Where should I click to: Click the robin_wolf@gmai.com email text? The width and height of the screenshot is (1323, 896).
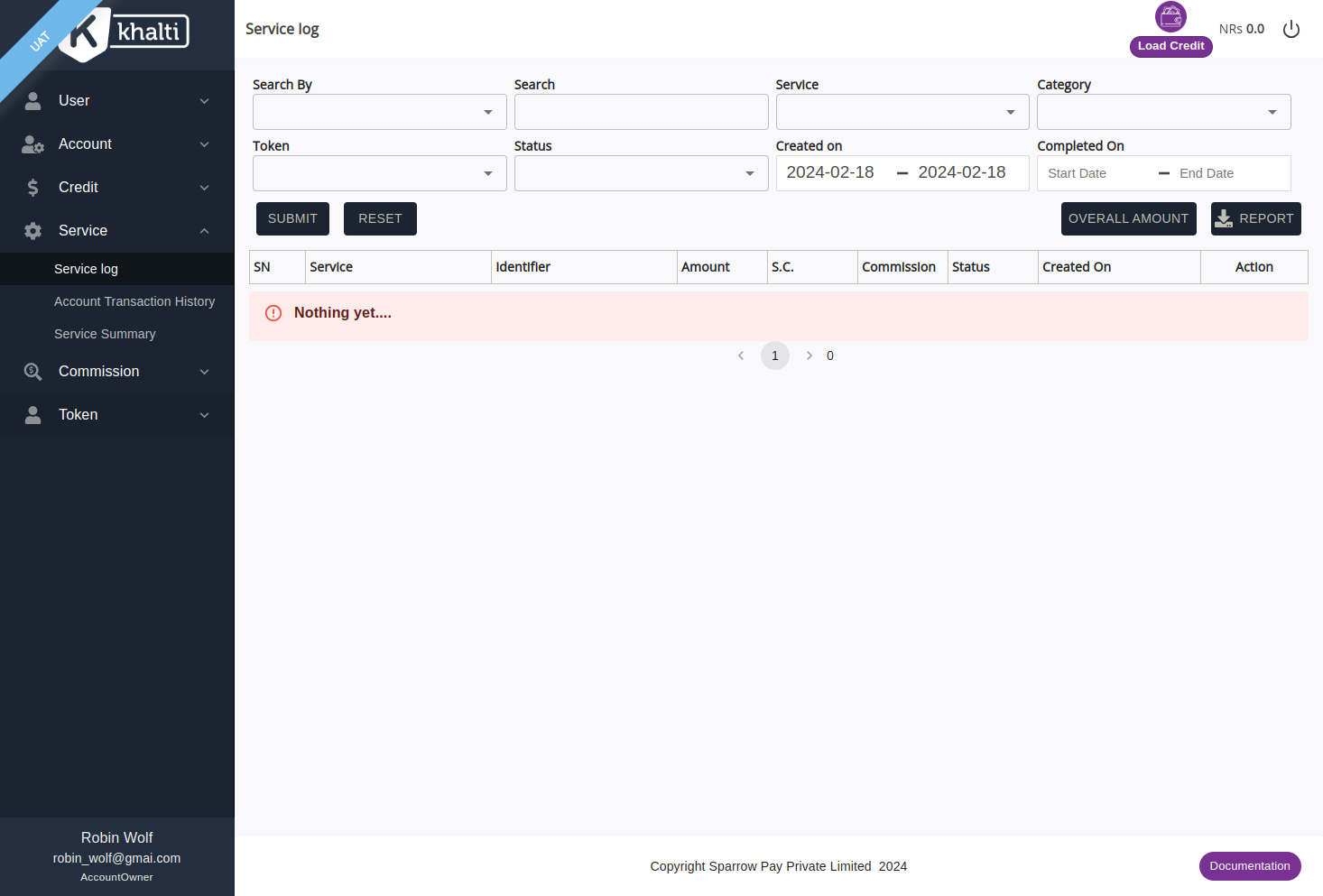click(117, 858)
